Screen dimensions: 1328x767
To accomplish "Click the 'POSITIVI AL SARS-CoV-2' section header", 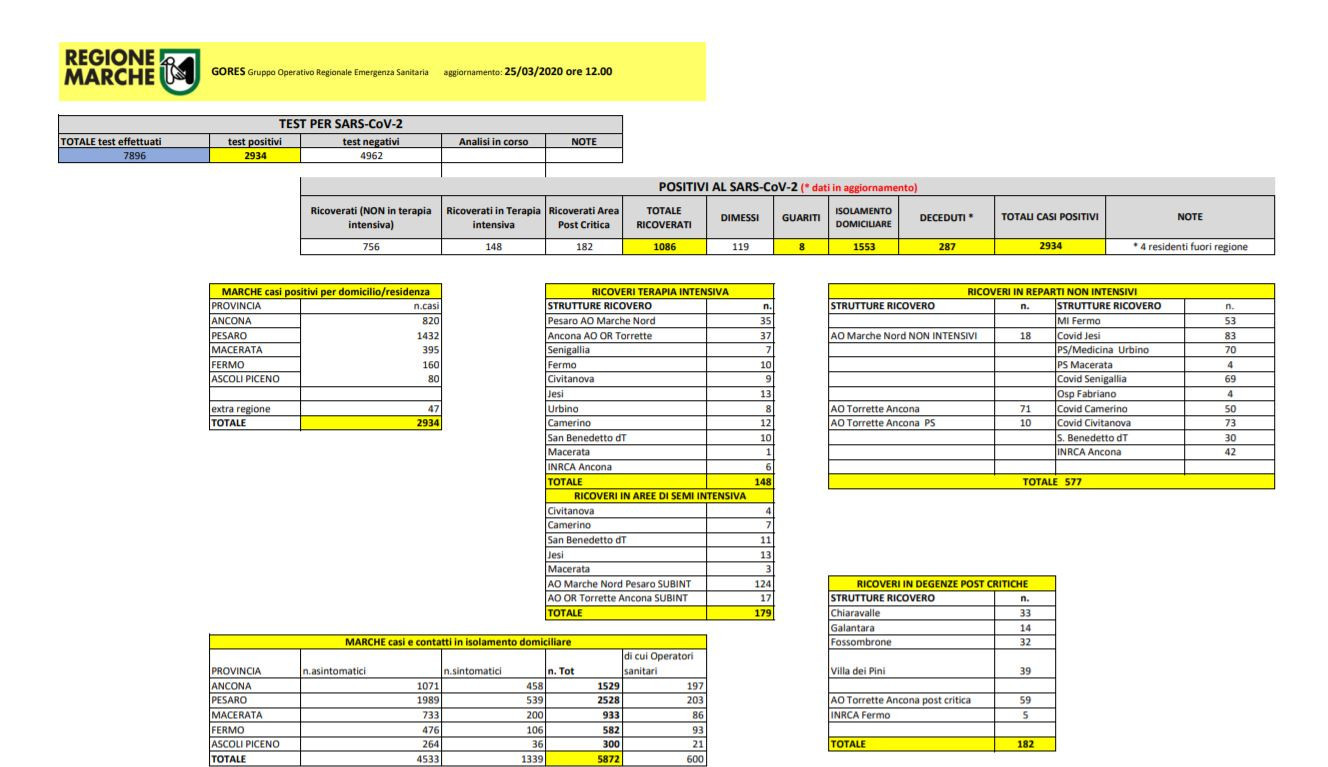I will click(788, 187).
